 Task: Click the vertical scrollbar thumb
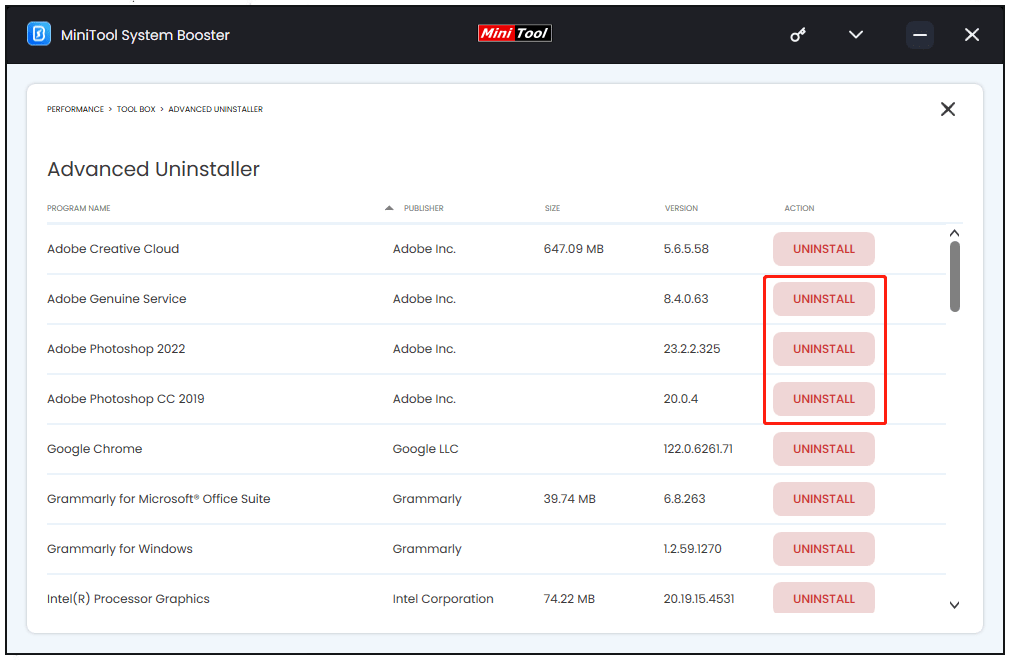pyautogui.click(x=955, y=277)
